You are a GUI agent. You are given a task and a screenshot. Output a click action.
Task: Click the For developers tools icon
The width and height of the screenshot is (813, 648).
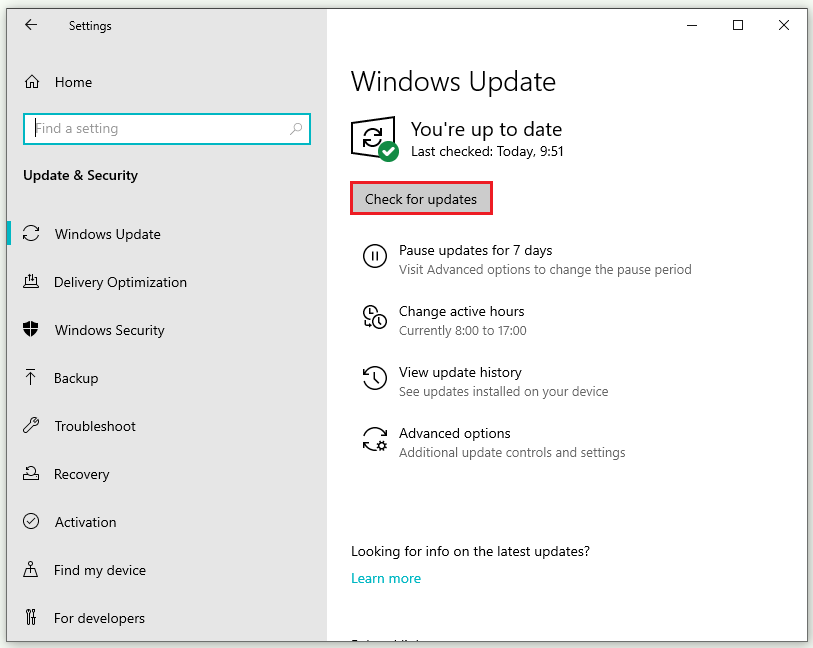click(x=31, y=617)
